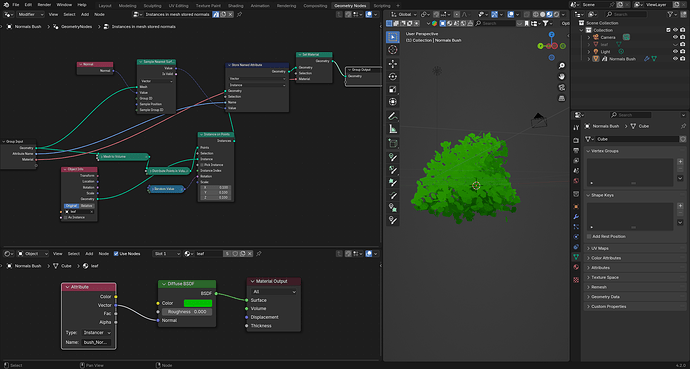Open the Modifiers wrench properties tab
This screenshot has height=369, width=690.
click(x=576, y=217)
